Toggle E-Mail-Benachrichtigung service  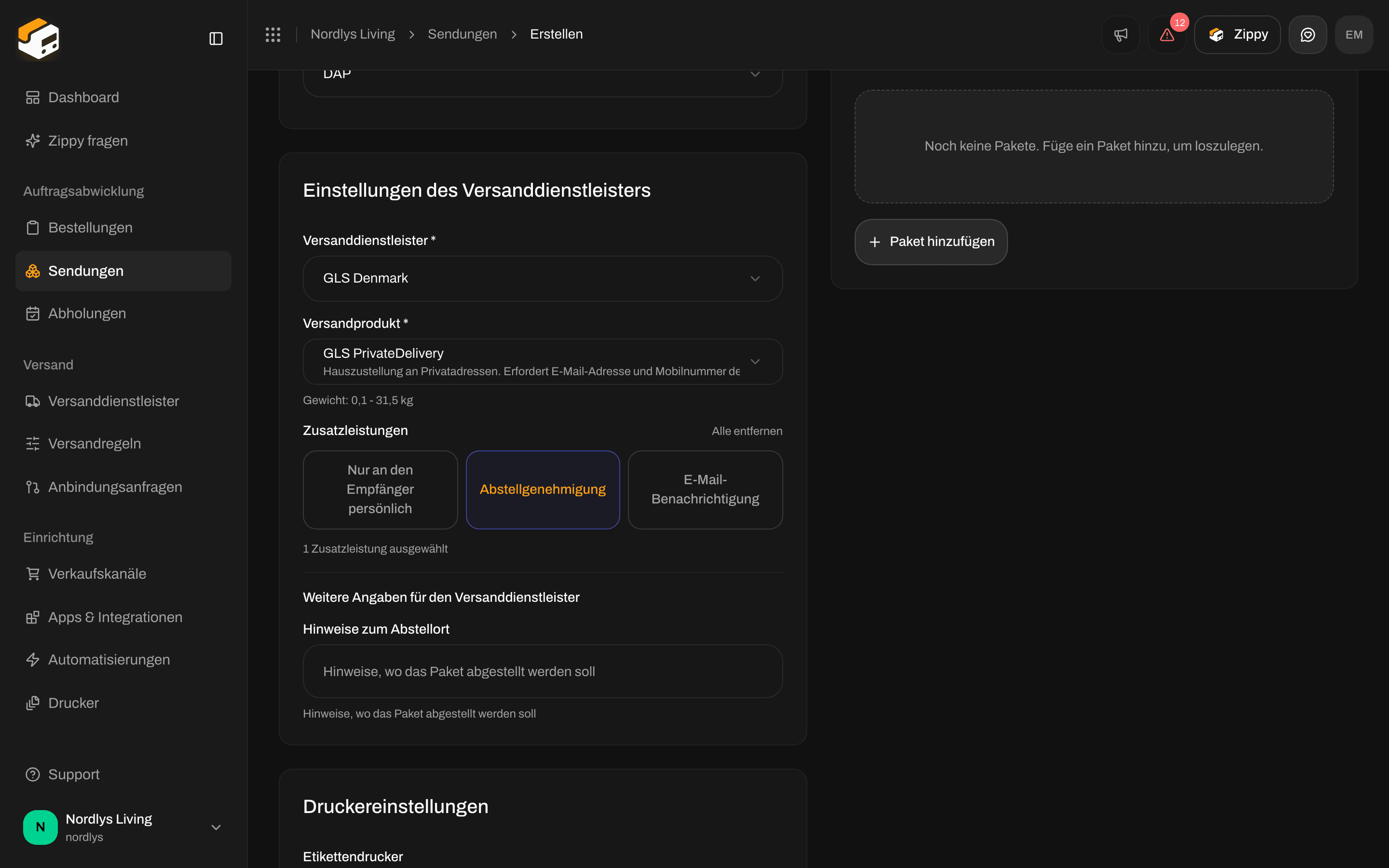705,489
